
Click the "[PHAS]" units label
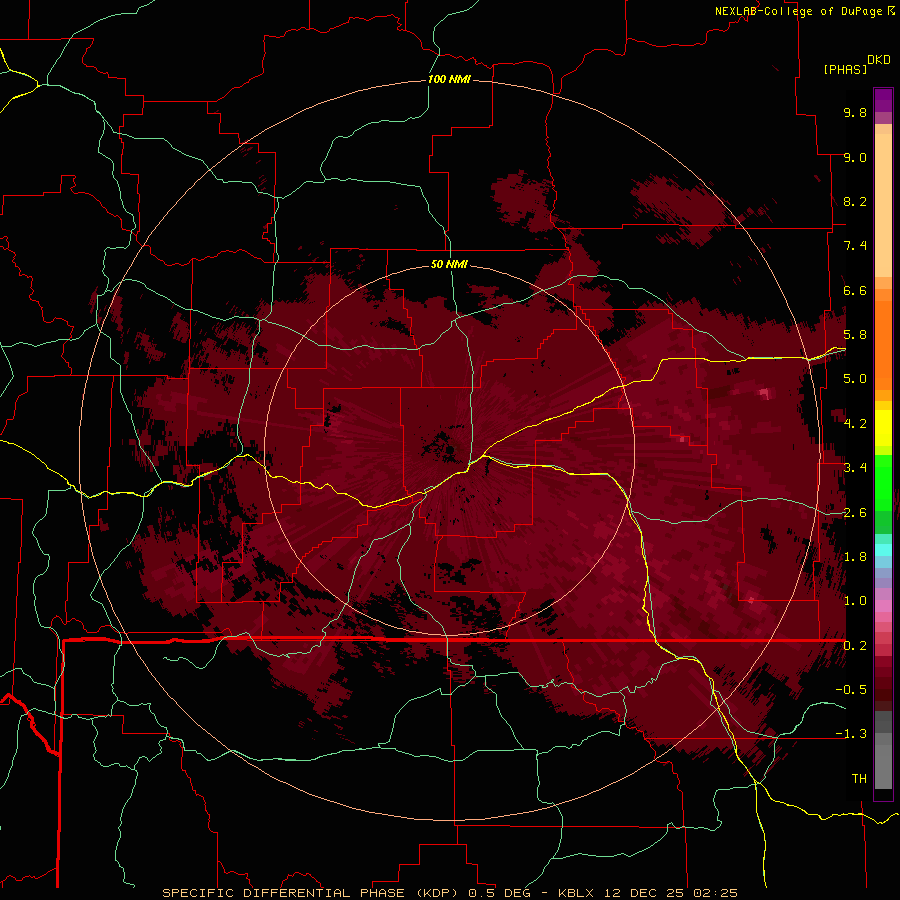tap(845, 69)
